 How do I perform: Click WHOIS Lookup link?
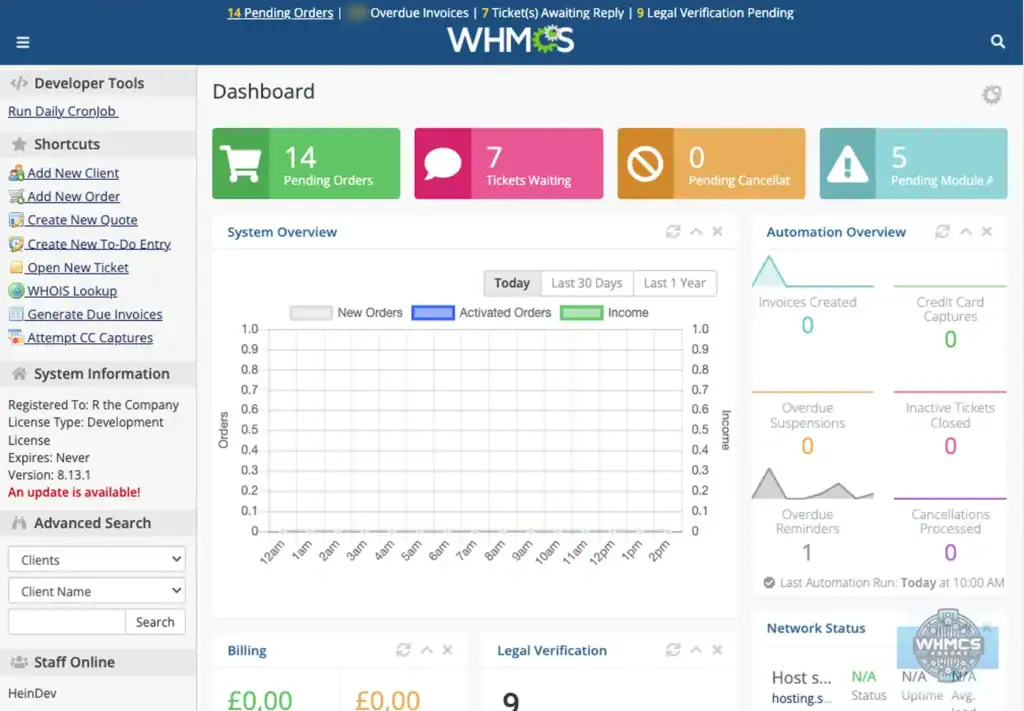(72, 291)
